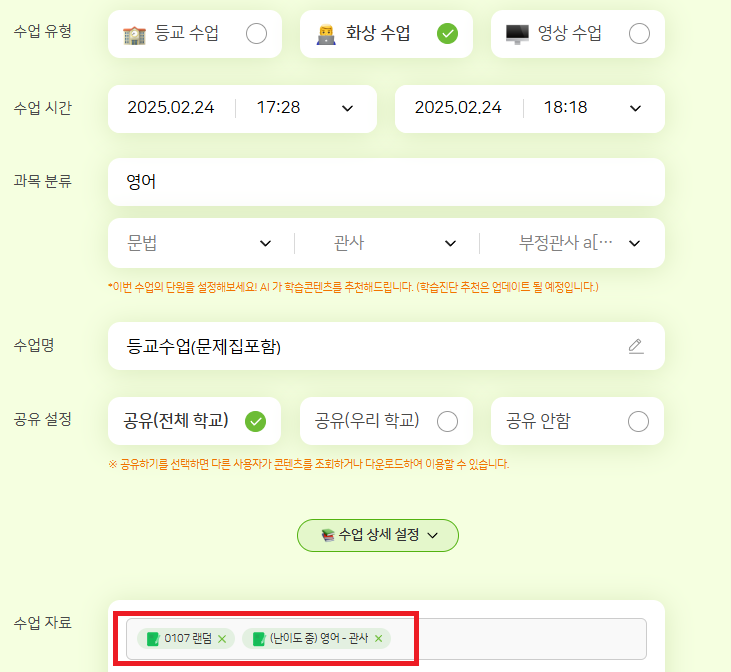Click the book icon on 영어 - 관사 tag
The image size is (731, 672).
[259, 638]
